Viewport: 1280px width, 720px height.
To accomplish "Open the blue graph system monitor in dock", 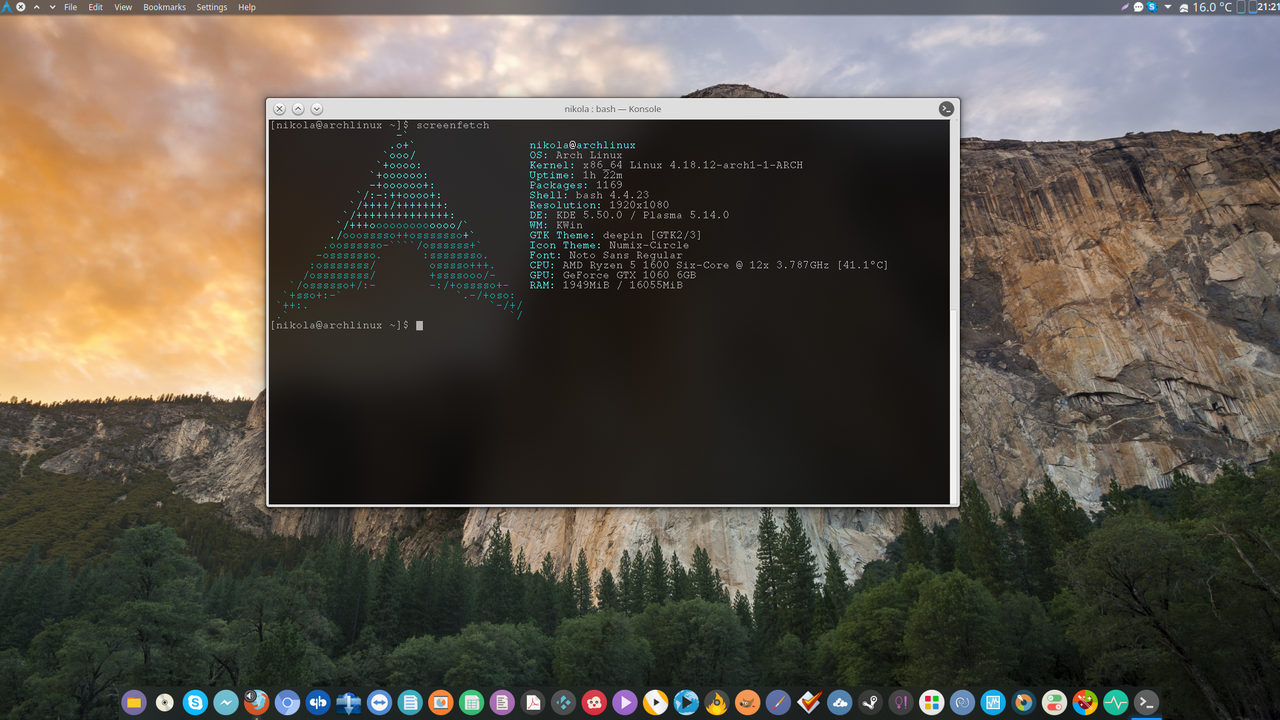I will [x=992, y=703].
